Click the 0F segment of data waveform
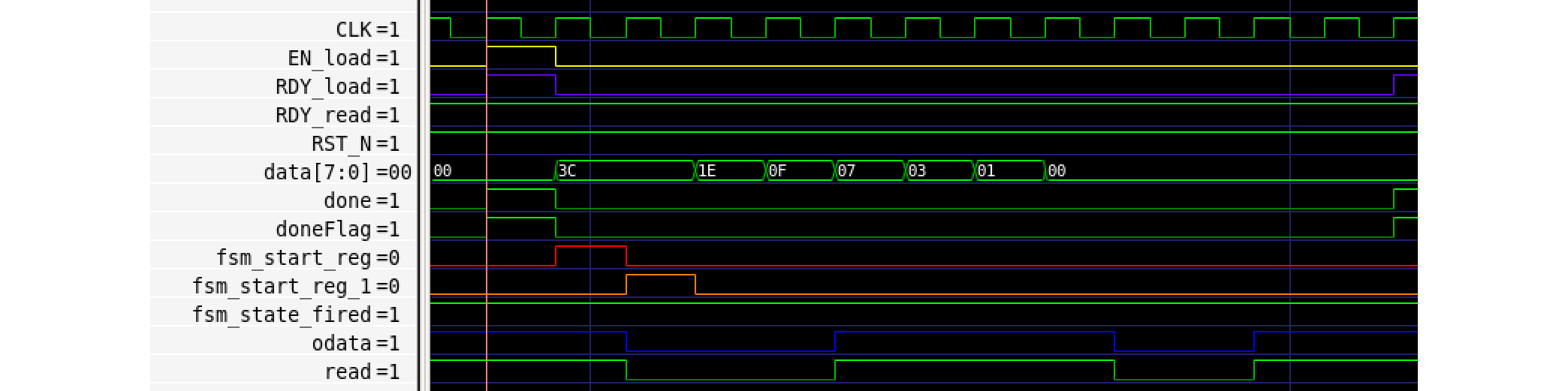Viewport: 1568px width, 391px height. 800,171
